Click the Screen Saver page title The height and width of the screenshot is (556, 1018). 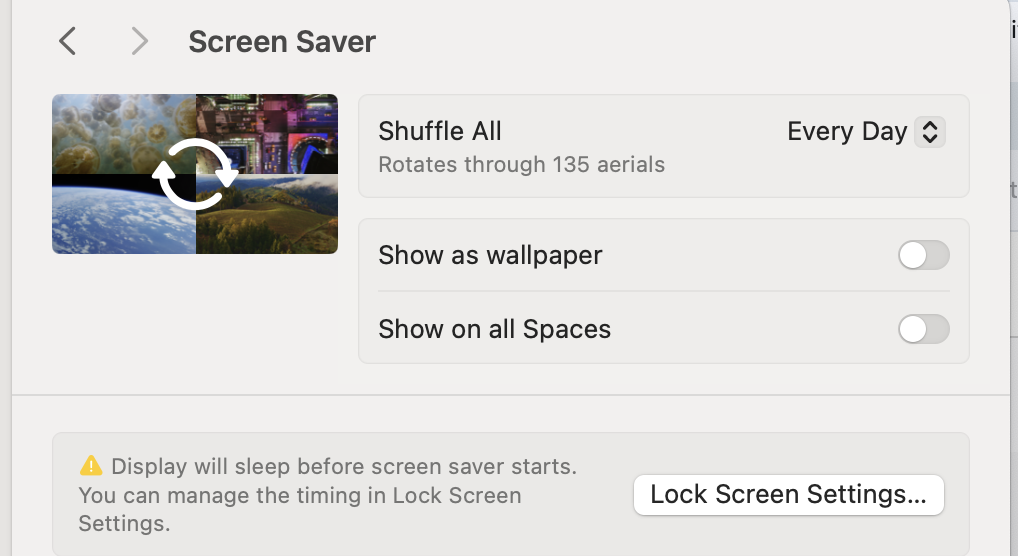282,42
